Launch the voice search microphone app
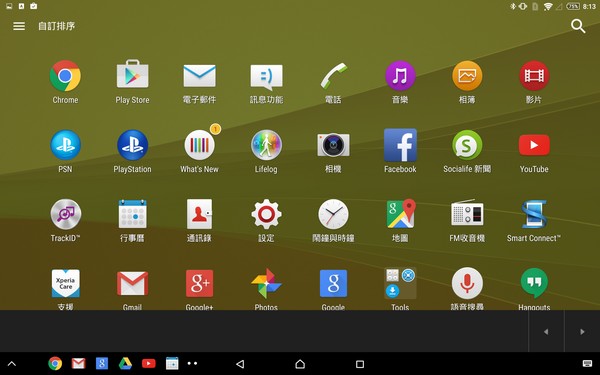This screenshot has width=600, height=375. 467,284
